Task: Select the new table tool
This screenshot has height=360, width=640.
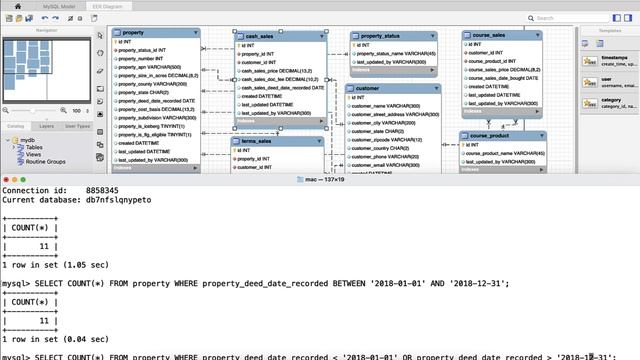Action: [100, 132]
